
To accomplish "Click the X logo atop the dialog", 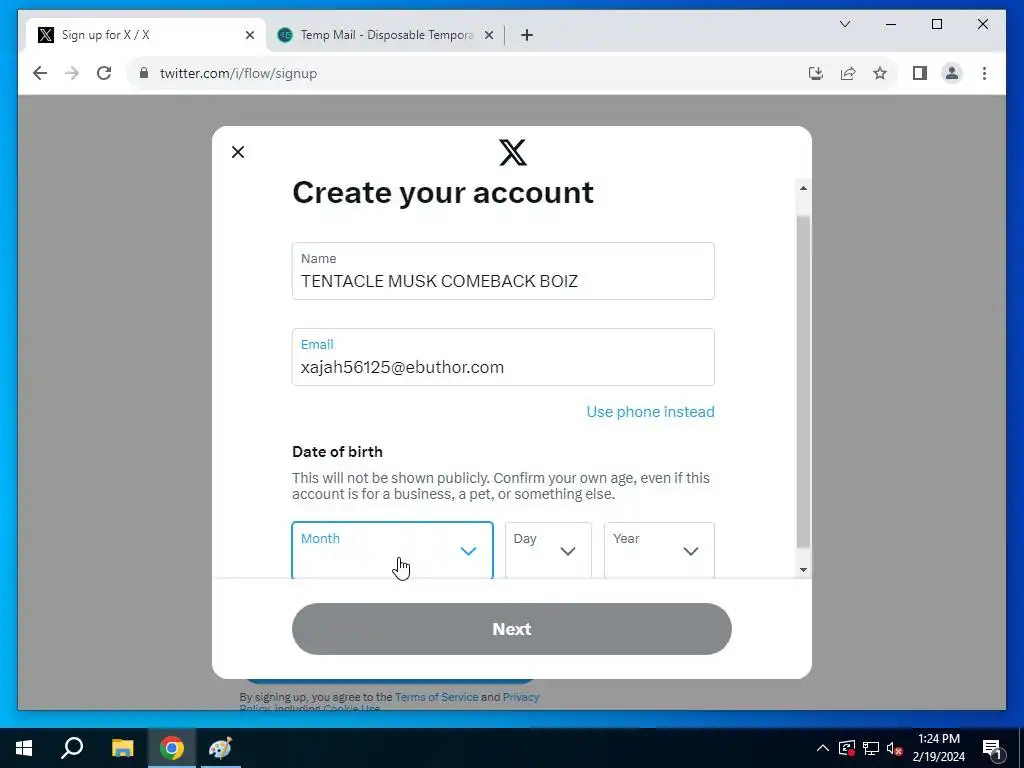I will pyautogui.click(x=513, y=152).
